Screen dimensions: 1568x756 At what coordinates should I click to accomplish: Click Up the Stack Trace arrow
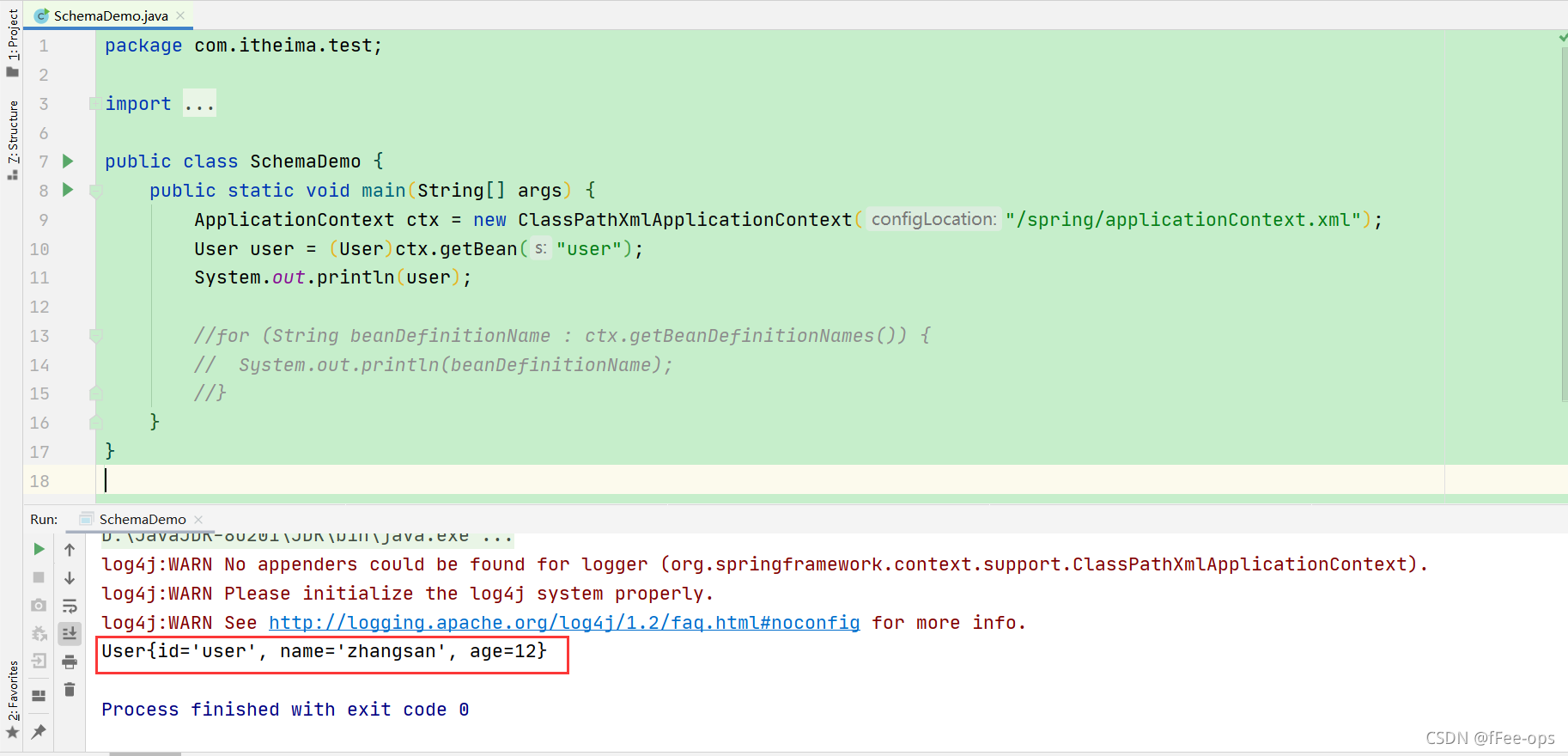(x=70, y=550)
